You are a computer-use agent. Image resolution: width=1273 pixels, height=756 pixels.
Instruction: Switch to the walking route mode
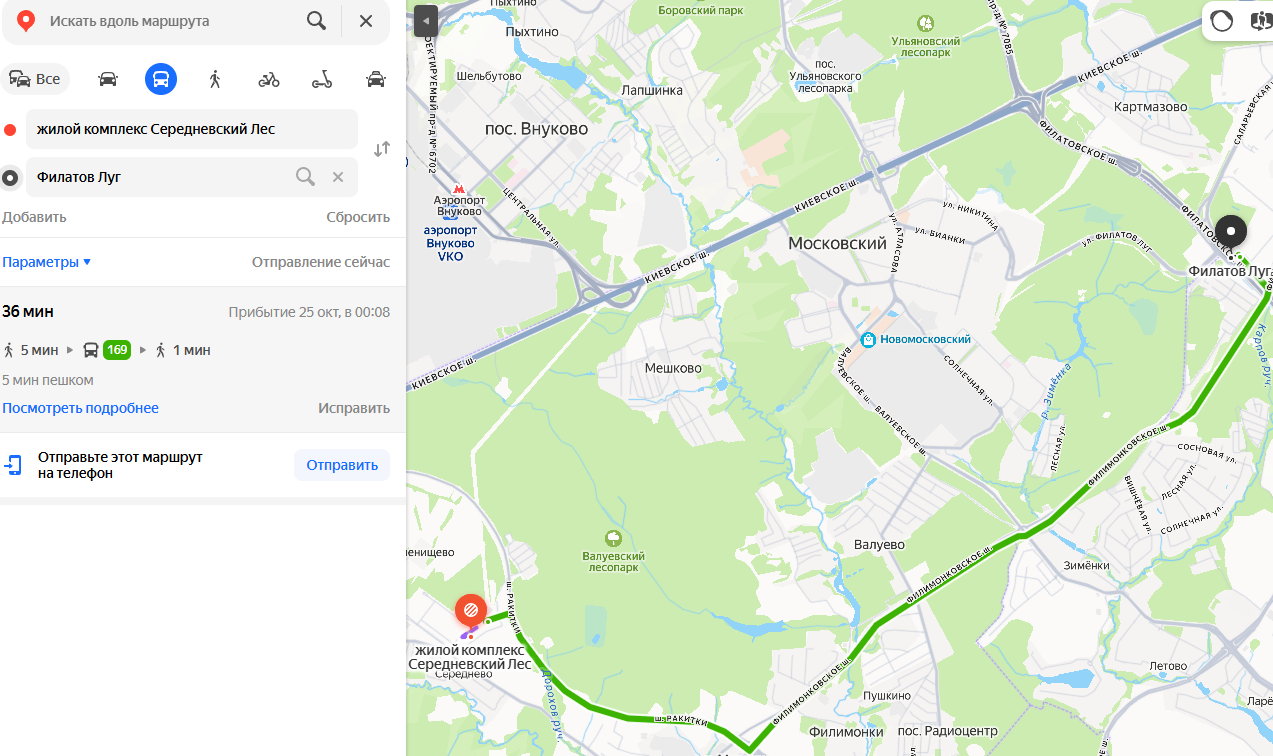point(215,79)
